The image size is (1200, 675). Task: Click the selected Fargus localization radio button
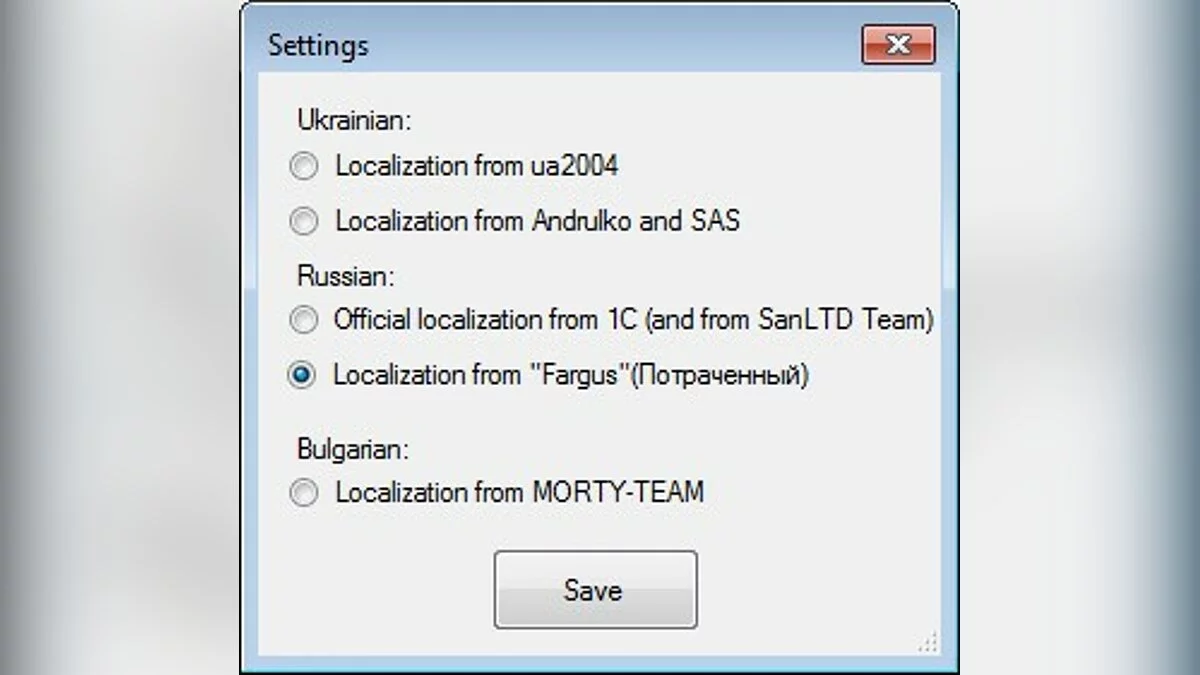(x=302, y=376)
